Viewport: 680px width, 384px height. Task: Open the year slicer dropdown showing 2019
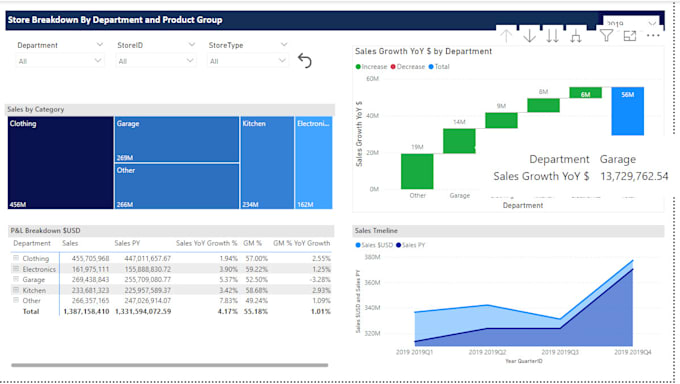631,23
